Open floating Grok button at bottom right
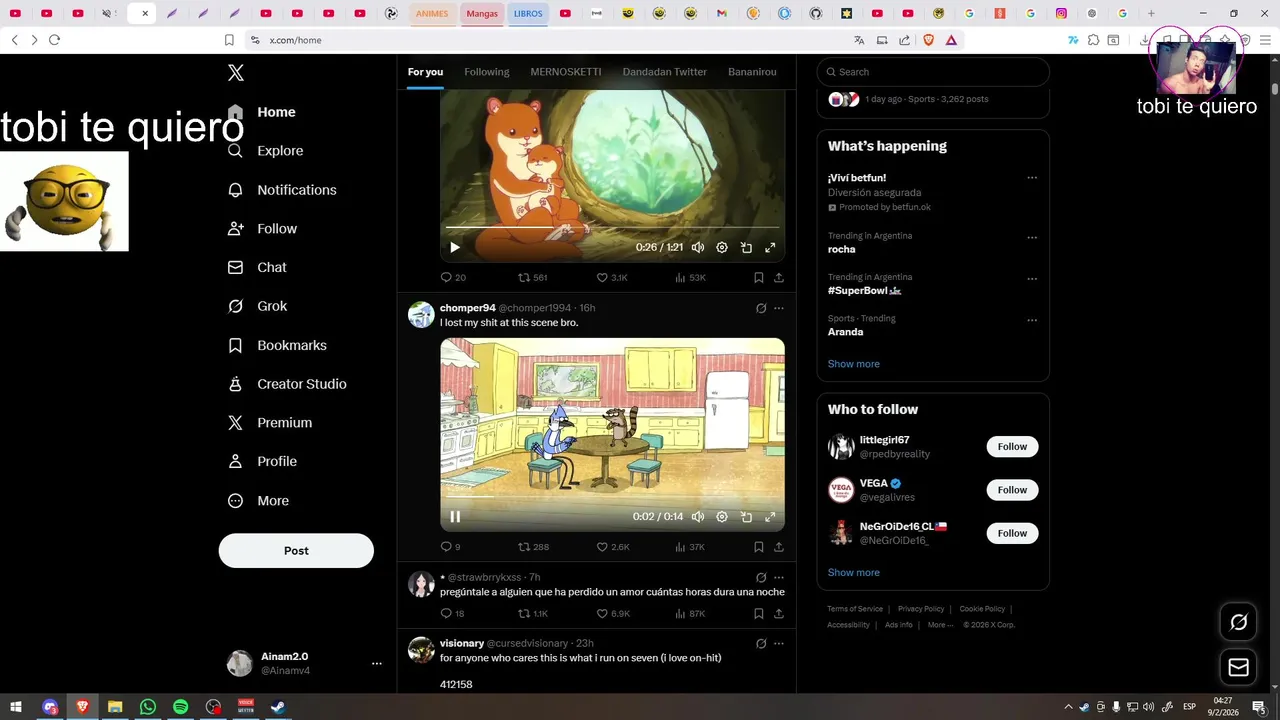The height and width of the screenshot is (720, 1280). 1238,622
